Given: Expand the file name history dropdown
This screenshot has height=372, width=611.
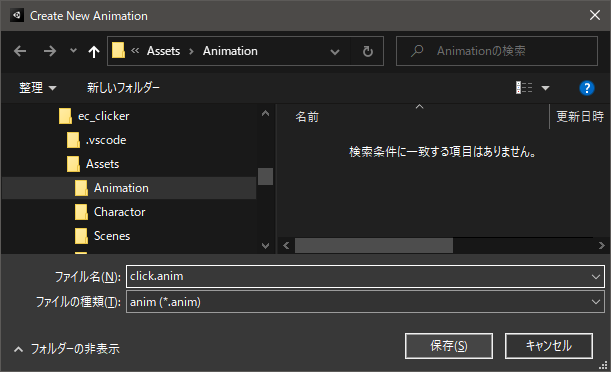Looking at the screenshot, I should pyautogui.click(x=595, y=277).
